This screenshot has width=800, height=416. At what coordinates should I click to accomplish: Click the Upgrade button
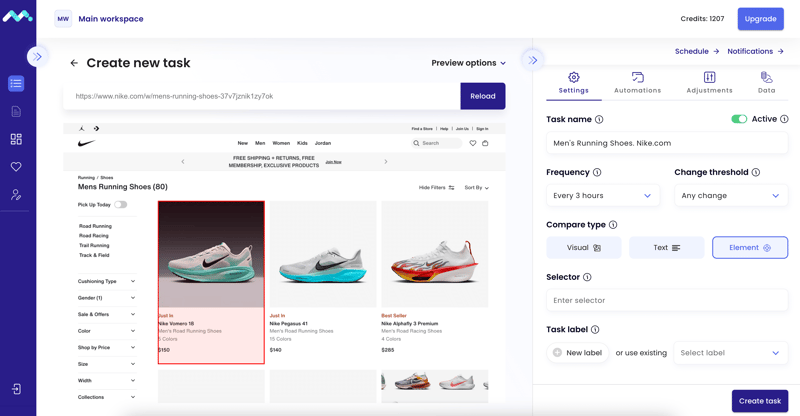click(760, 19)
